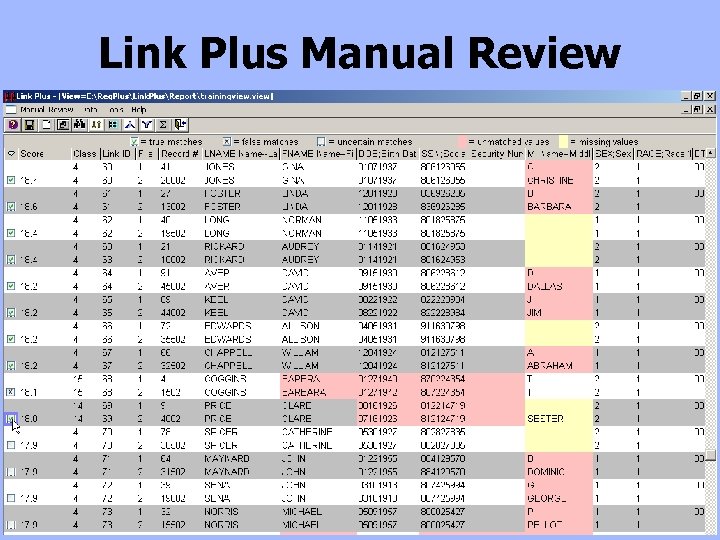
Task: Click the LNAME column header
Action: (241, 154)
